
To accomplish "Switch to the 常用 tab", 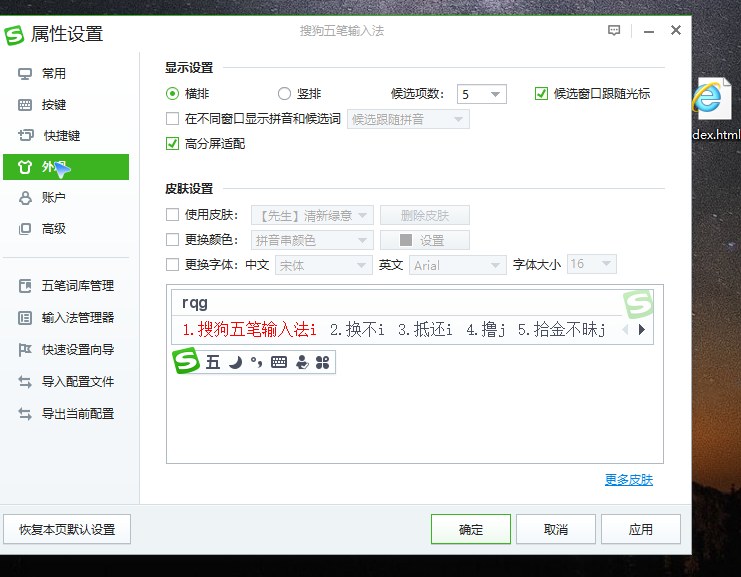I will pyautogui.click(x=66, y=74).
